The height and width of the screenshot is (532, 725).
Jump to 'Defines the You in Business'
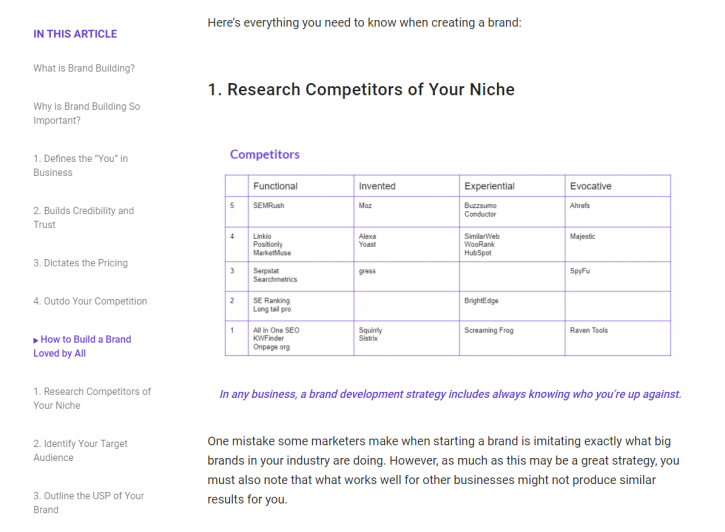(80, 165)
